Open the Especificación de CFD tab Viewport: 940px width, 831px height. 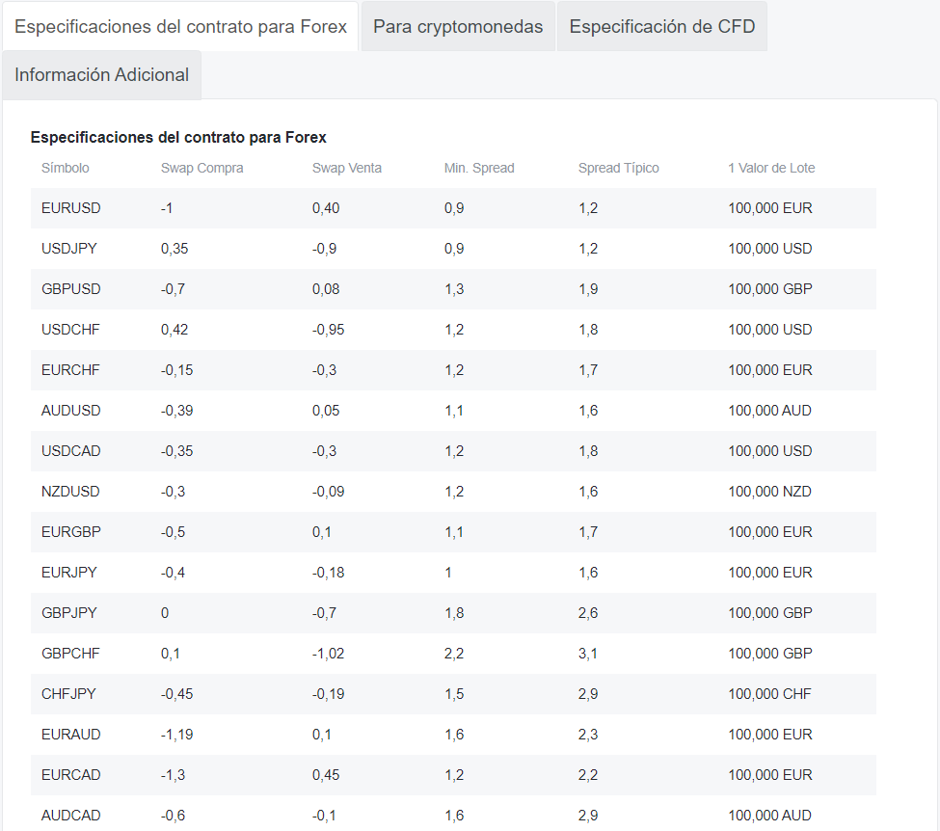point(662,26)
